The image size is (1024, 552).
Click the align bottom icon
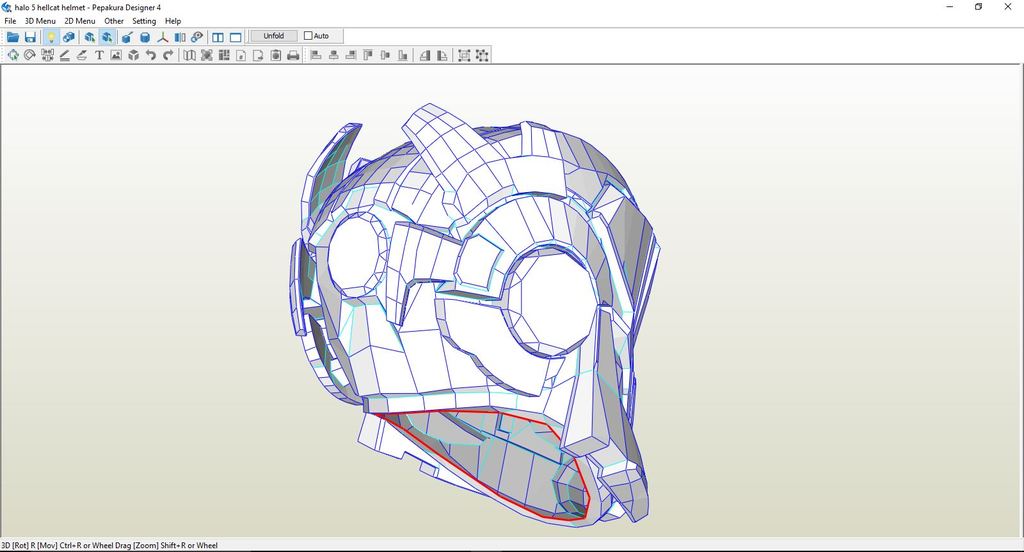(403, 56)
